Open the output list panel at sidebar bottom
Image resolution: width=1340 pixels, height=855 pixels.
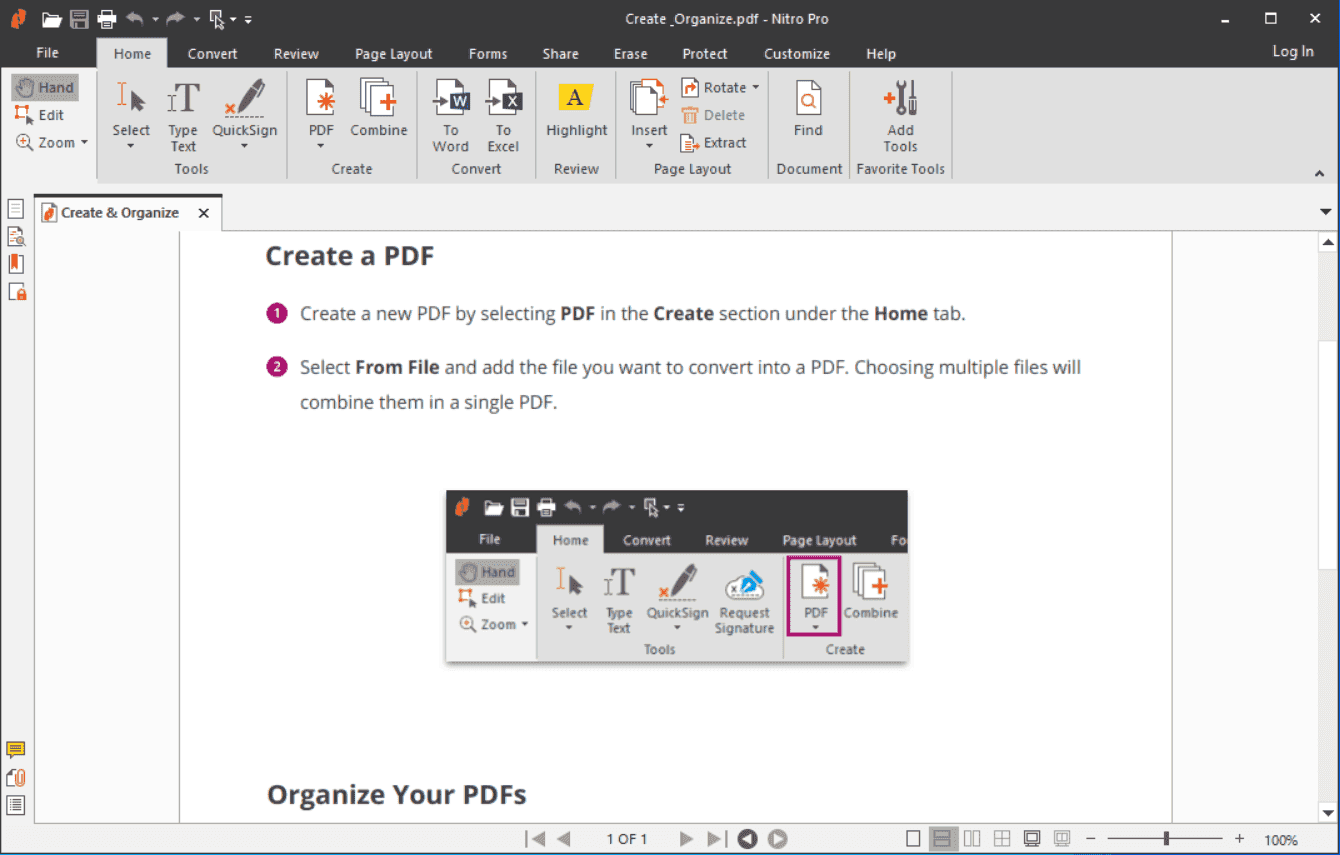[x=16, y=805]
